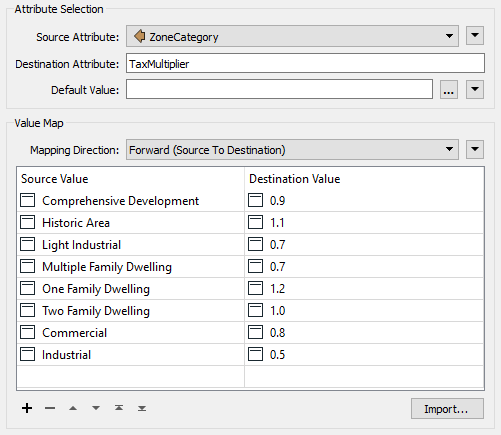Expand arrow menu beside Source Attribute
The height and width of the screenshot is (435, 501).
(x=475, y=35)
